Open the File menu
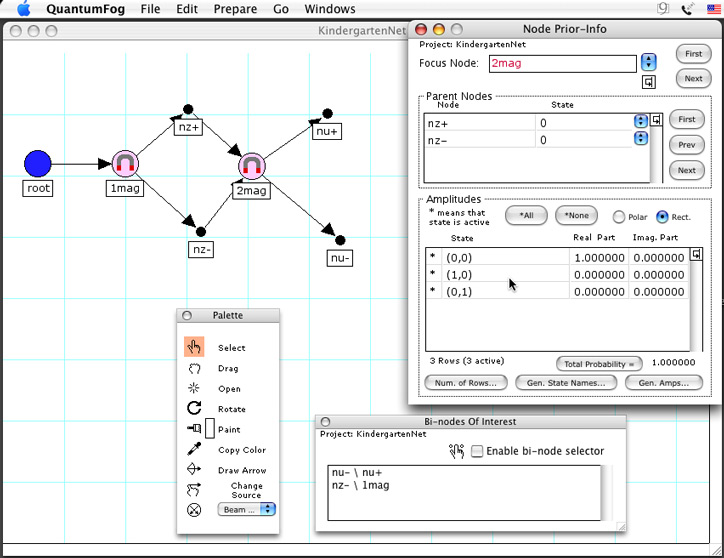724x558 pixels. (x=150, y=9)
